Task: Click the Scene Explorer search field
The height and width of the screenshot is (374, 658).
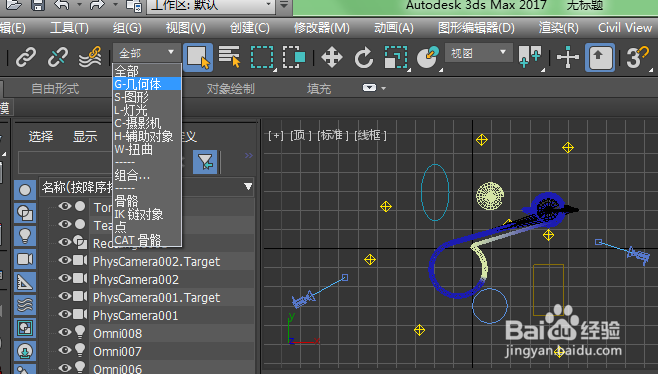Action: (x=65, y=162)
